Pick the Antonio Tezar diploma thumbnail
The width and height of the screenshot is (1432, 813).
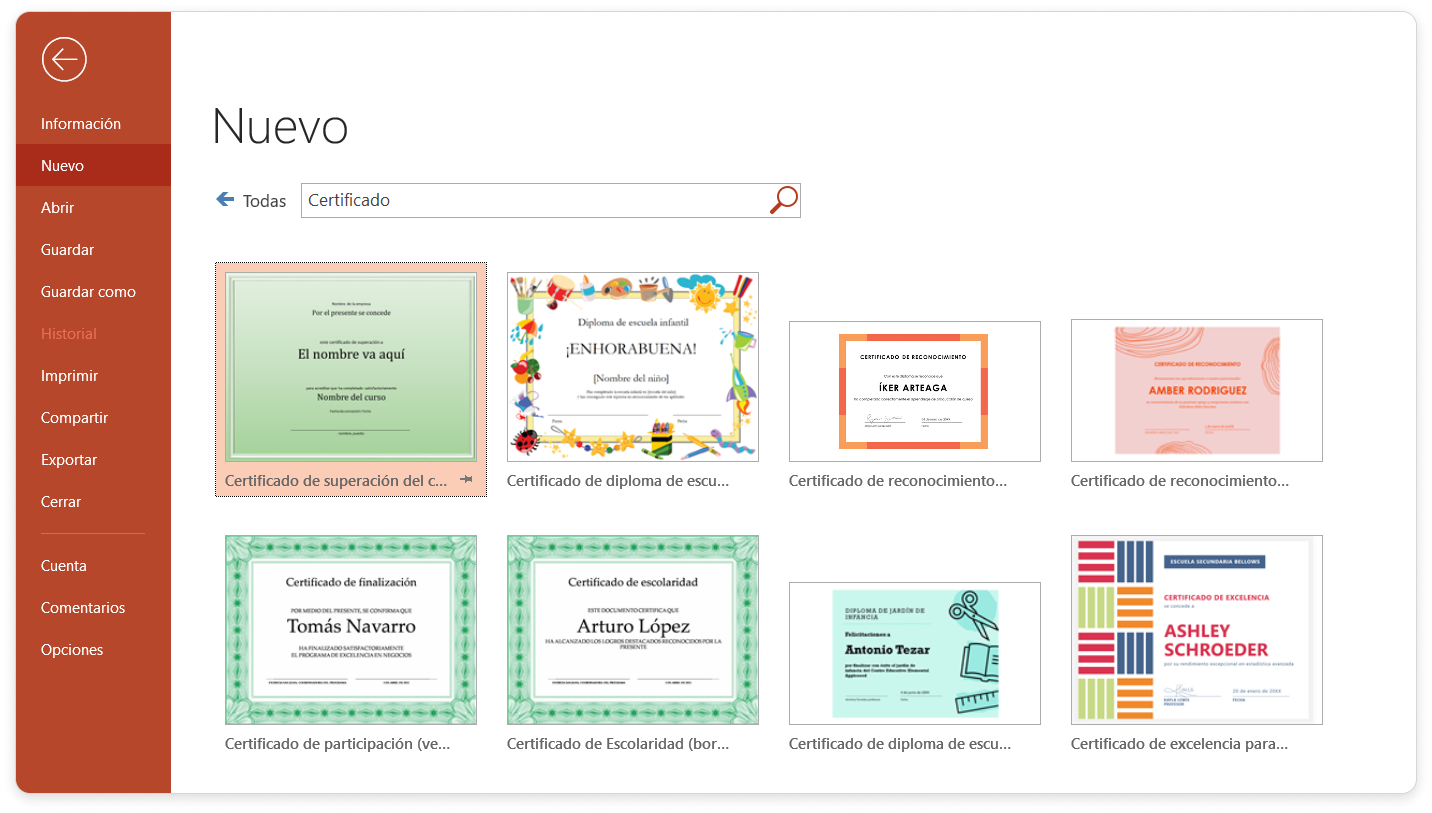tap(914, 653)
